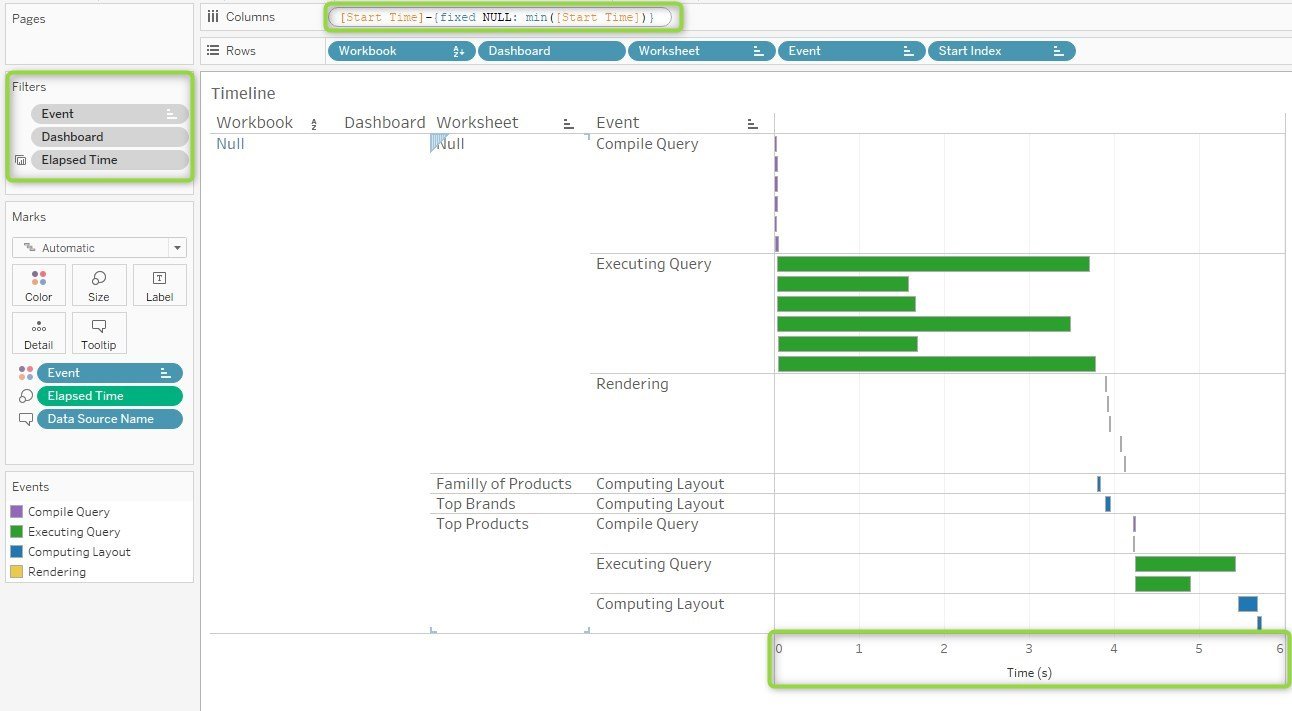The width and height of the screenshot is (1292, 711).
Task: Click axis tick value 3
Action: click(x=1029, y=649)
